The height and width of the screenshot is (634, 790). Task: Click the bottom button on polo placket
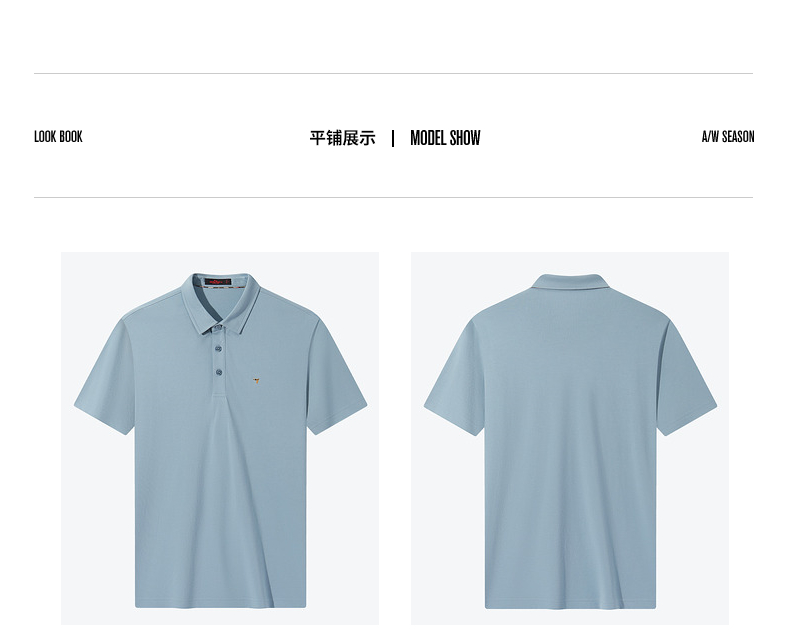pos(219,372)
